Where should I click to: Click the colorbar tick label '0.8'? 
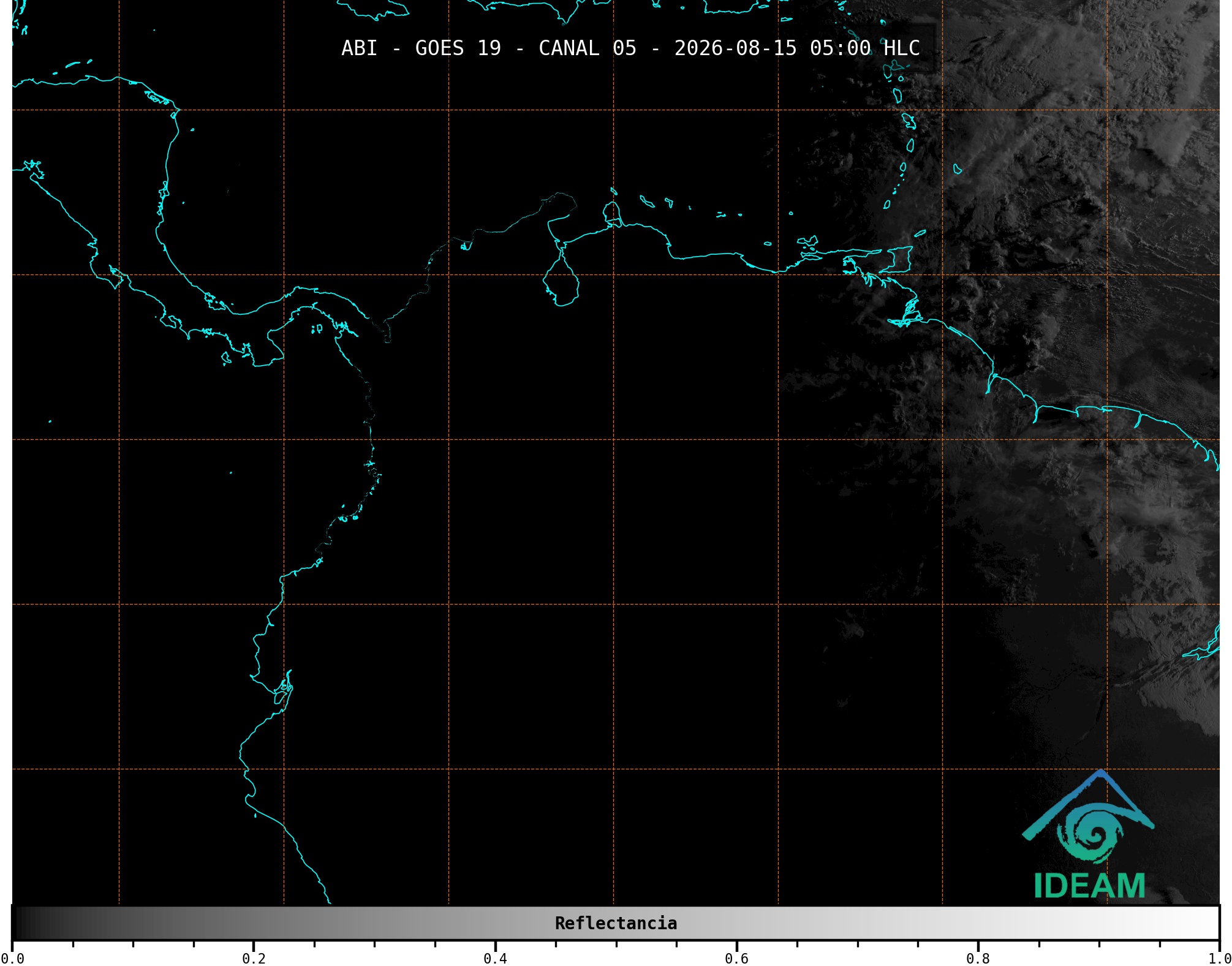click(978, 959)
